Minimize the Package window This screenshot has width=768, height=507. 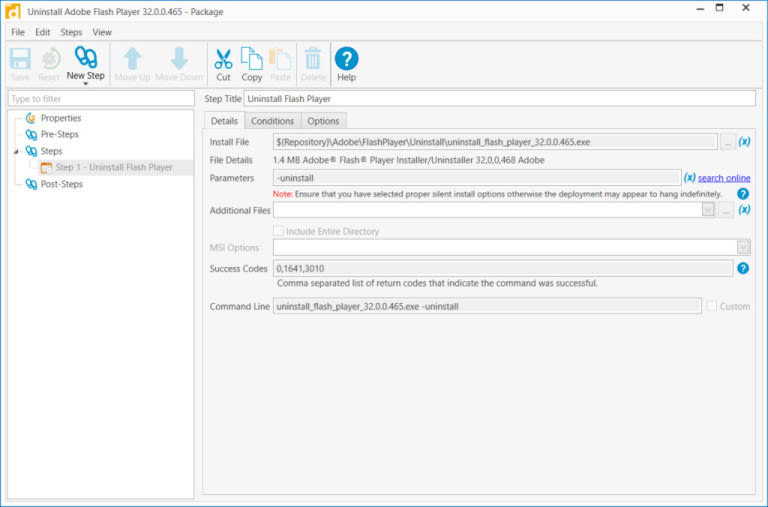point(700,9)
